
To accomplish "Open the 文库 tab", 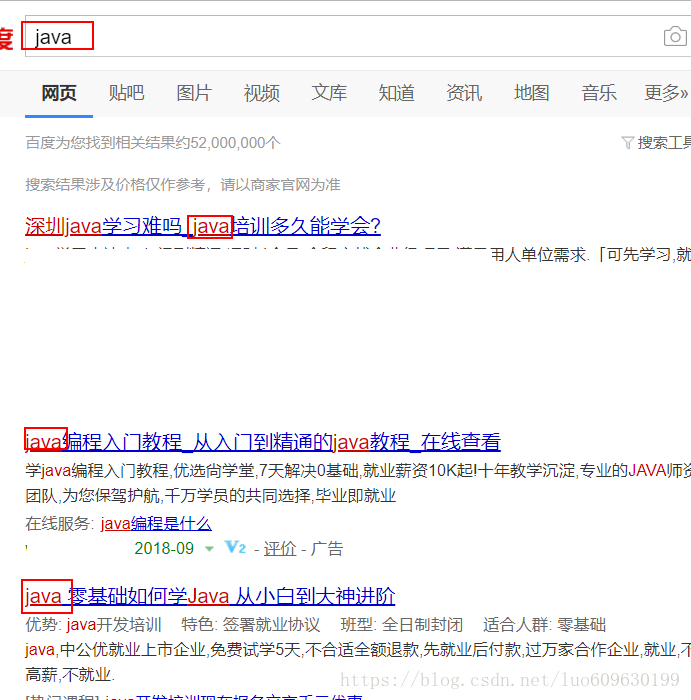I will click(x=329, y=93).
